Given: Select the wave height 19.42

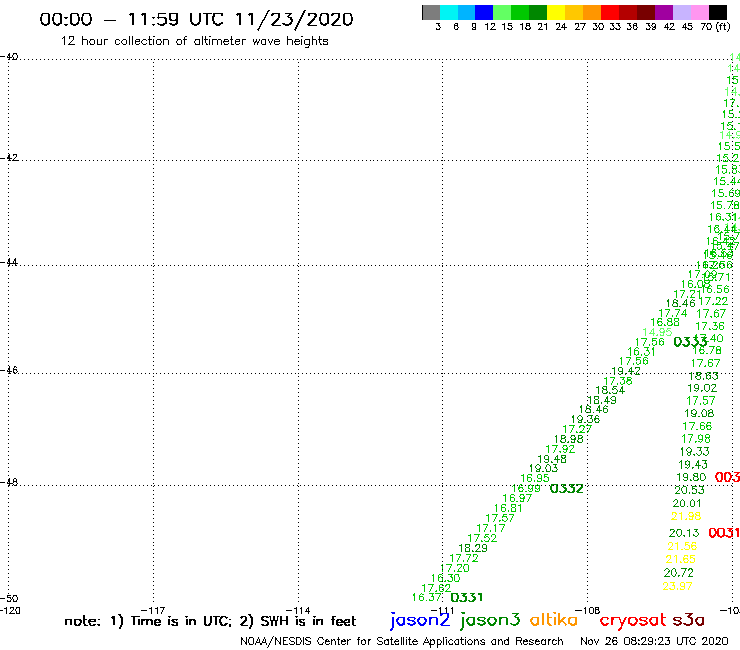Looking at the screenshot, I should [626, 371].
